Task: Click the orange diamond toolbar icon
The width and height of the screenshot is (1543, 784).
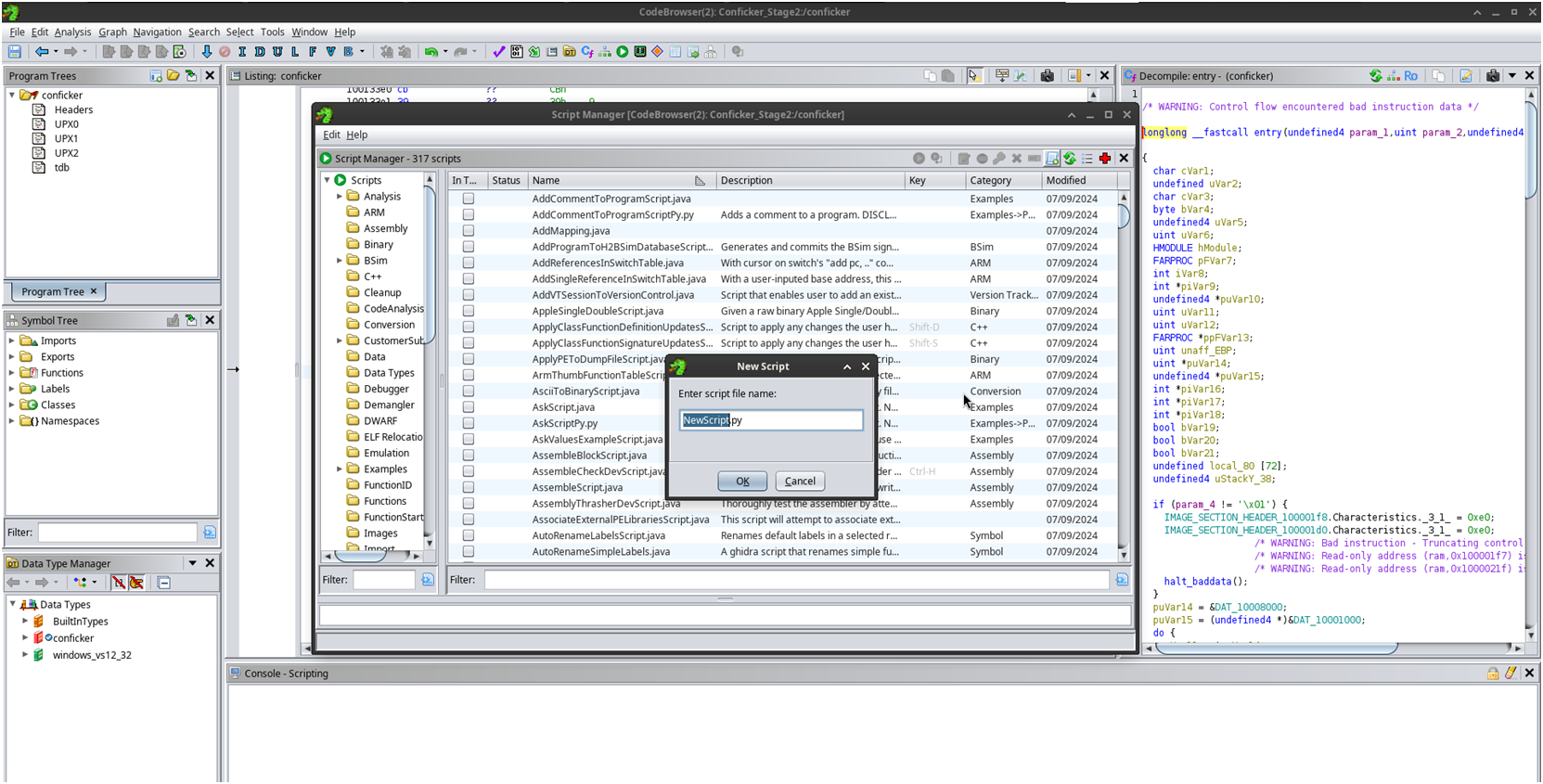Action: (658, 52)
